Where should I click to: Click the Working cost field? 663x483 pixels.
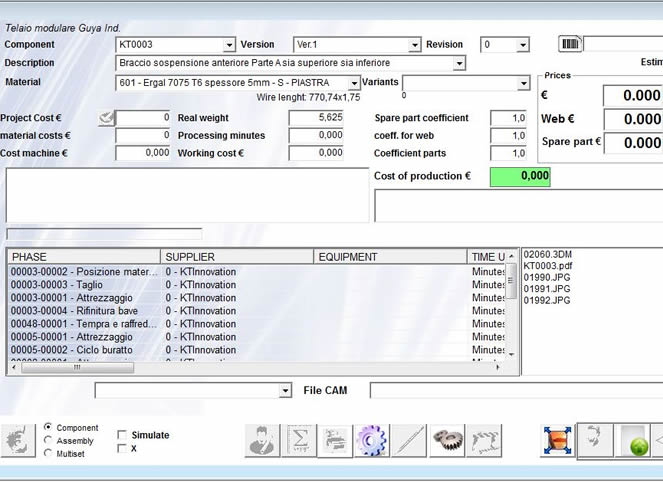click(316, 153)
